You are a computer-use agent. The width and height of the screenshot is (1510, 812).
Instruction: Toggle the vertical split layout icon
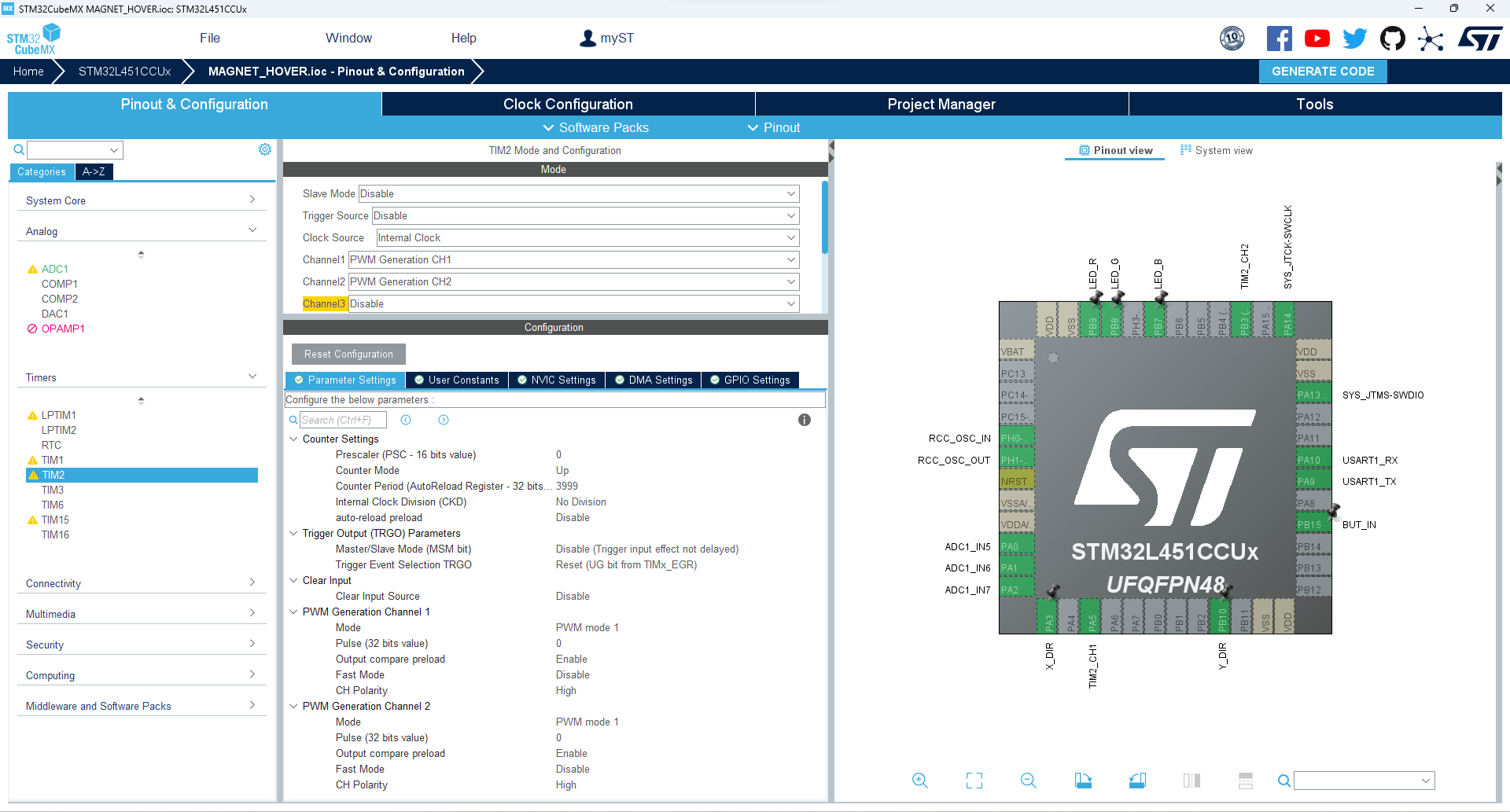[1191, 780]
